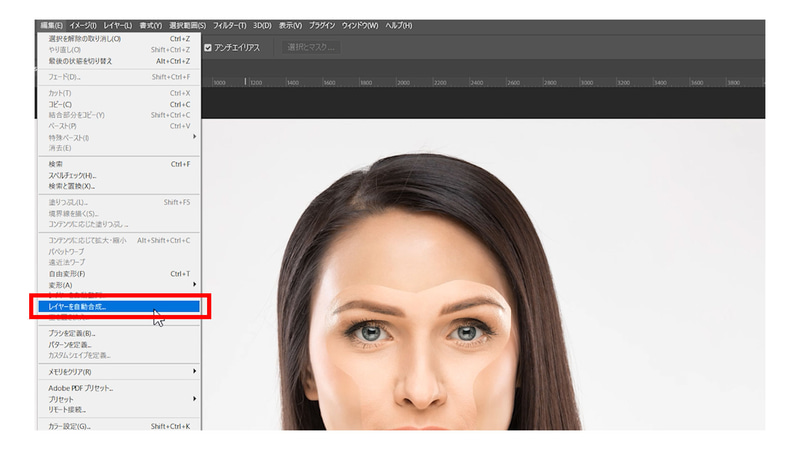Choose 遠近法ワープ menu item
This screenshot has width=800, height=450.
point(119,262)
